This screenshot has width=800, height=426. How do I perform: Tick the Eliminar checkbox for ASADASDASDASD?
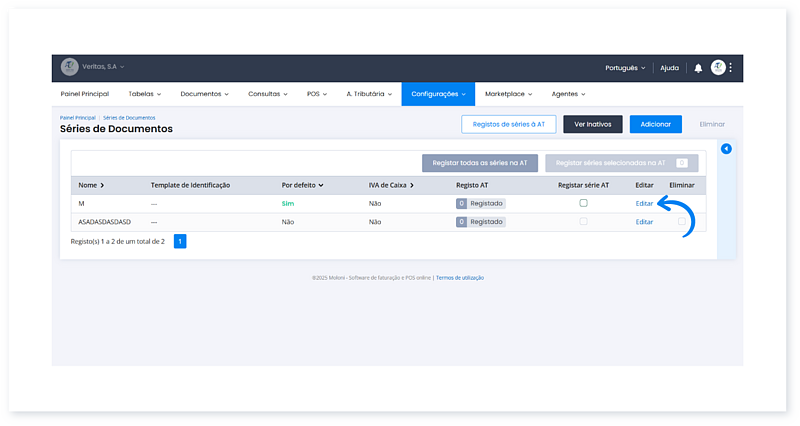tap(682, 222)
